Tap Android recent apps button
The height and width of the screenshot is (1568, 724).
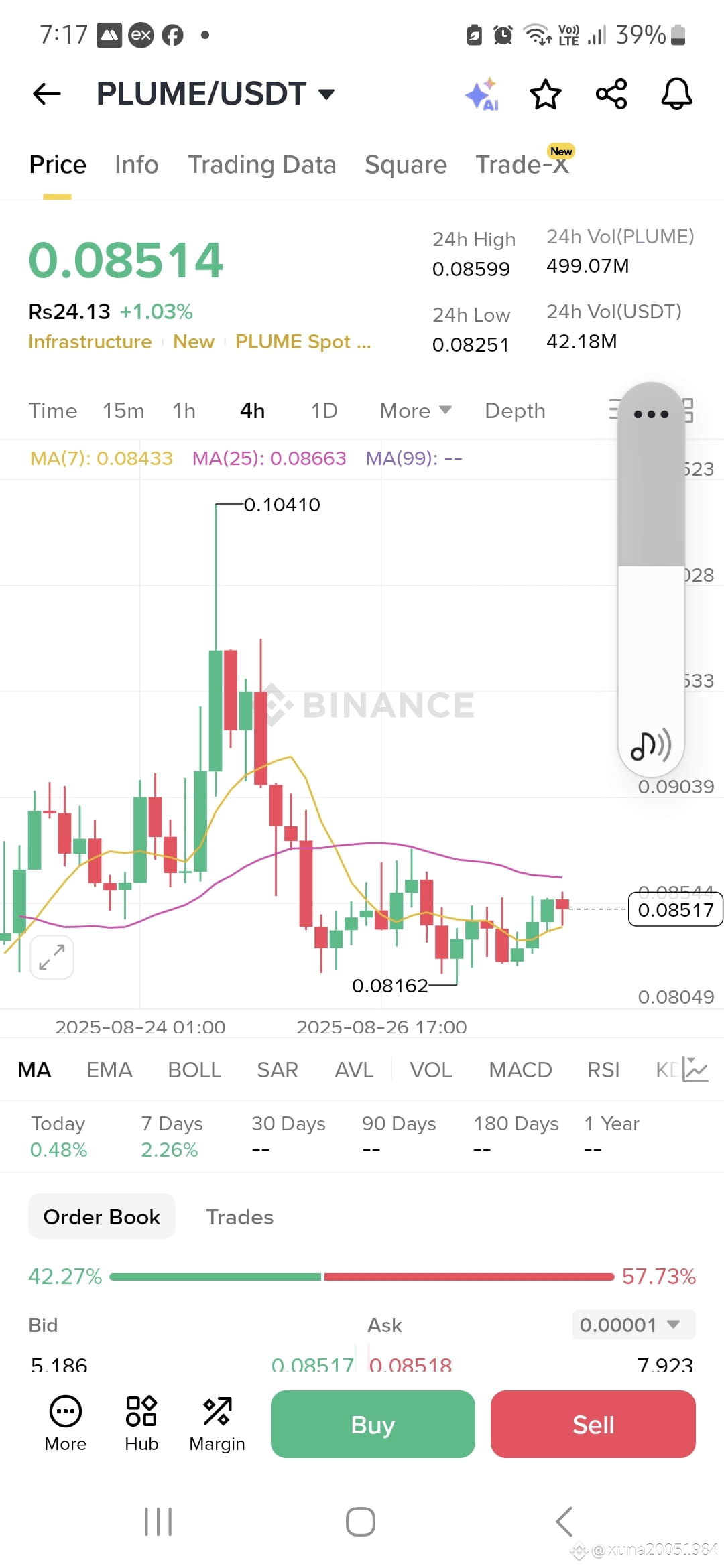pos(158,1522)
